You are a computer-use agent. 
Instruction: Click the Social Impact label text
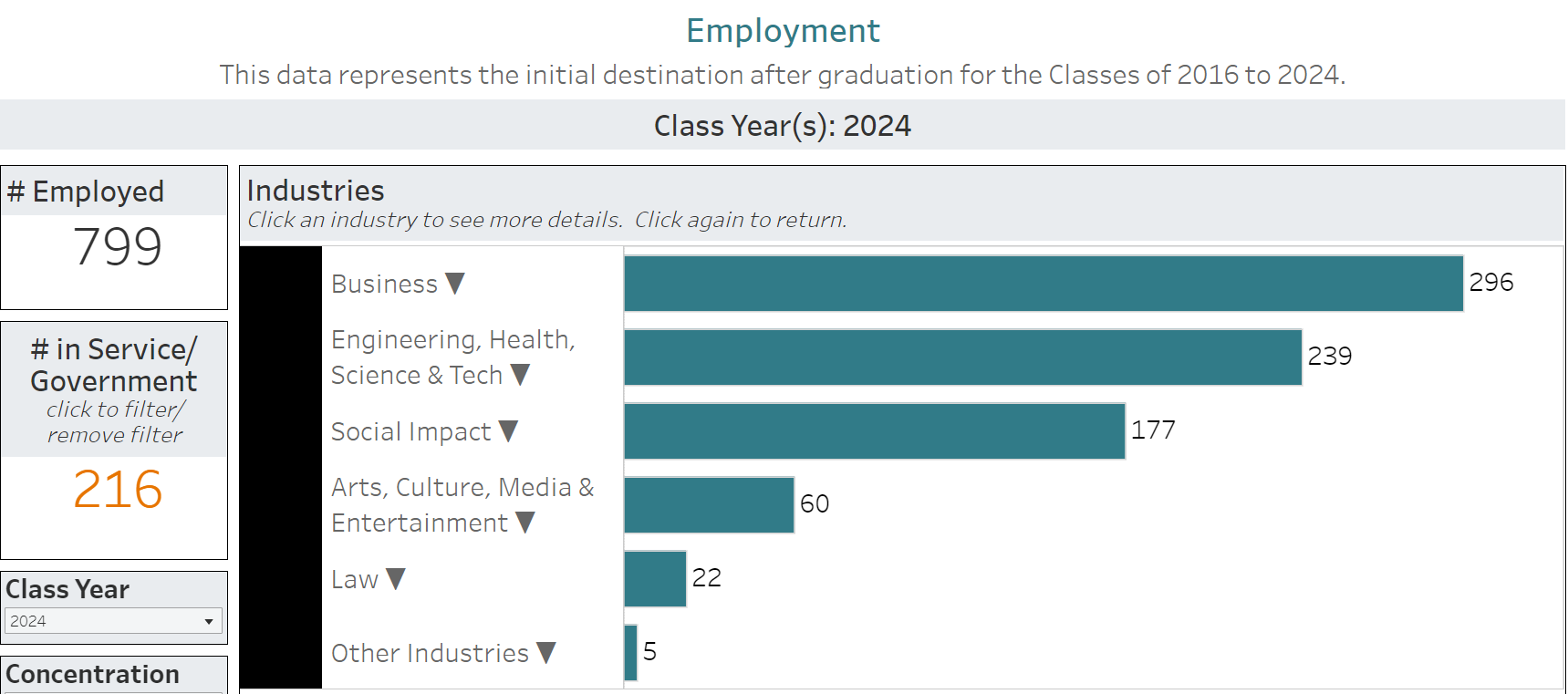point(410,432)
